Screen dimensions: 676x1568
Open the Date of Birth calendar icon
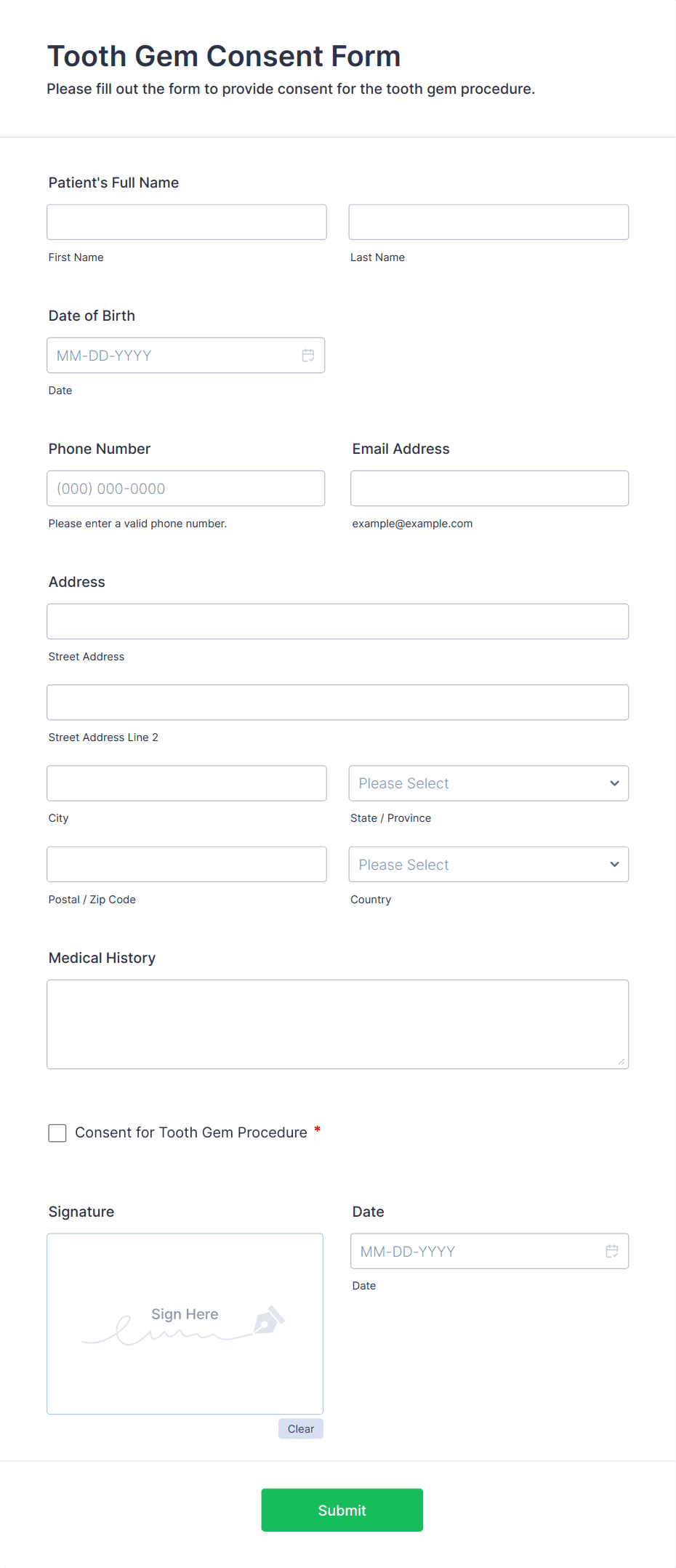(307, 355)
